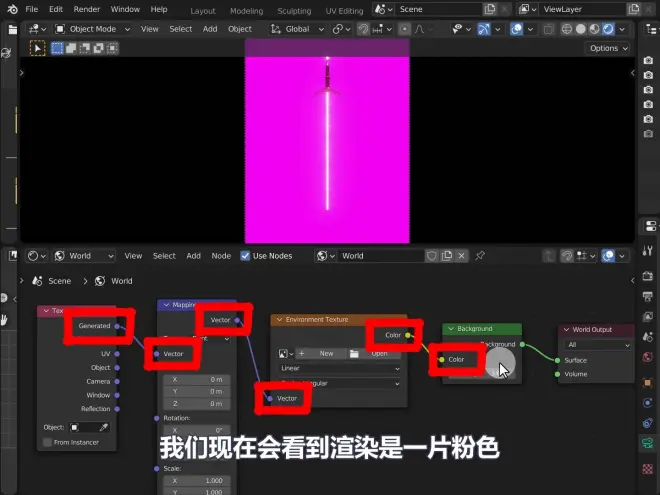660x495 pixels.
Task: Open the node editor Node menu
Action: [x=221, y=256]
